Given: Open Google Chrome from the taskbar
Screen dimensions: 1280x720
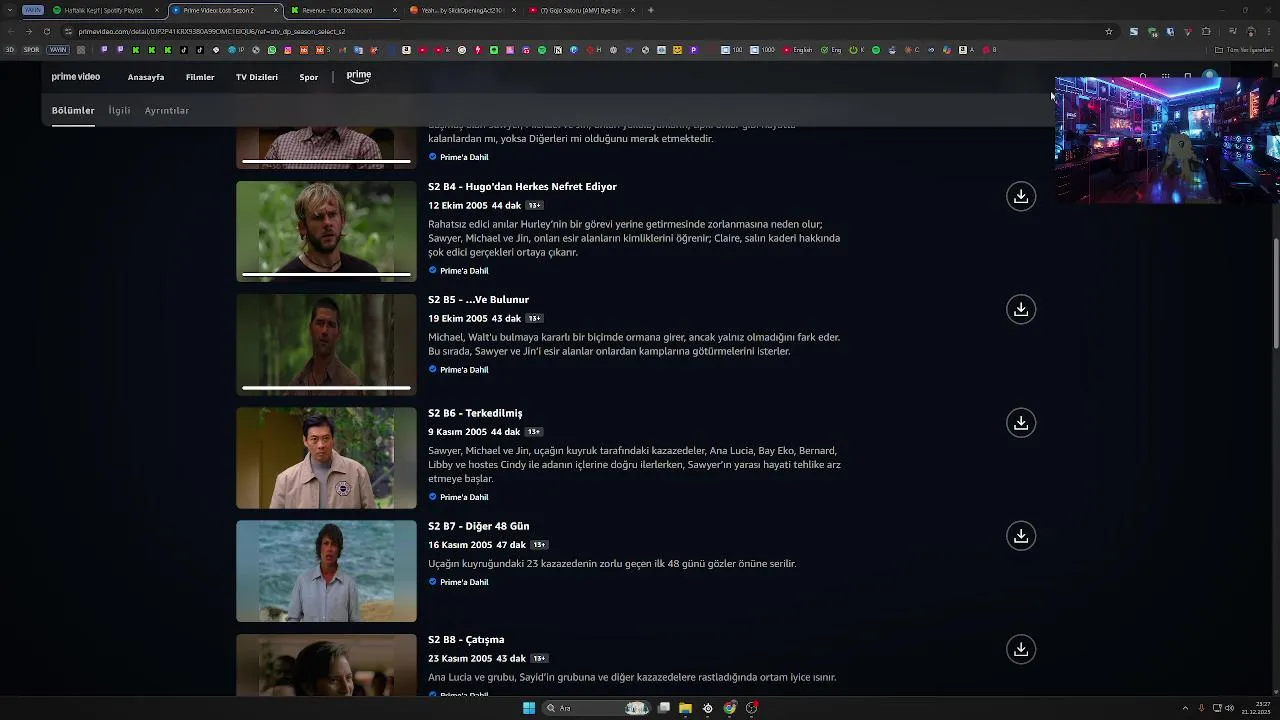Looking at the screenshot, I should tap(730, 708).
